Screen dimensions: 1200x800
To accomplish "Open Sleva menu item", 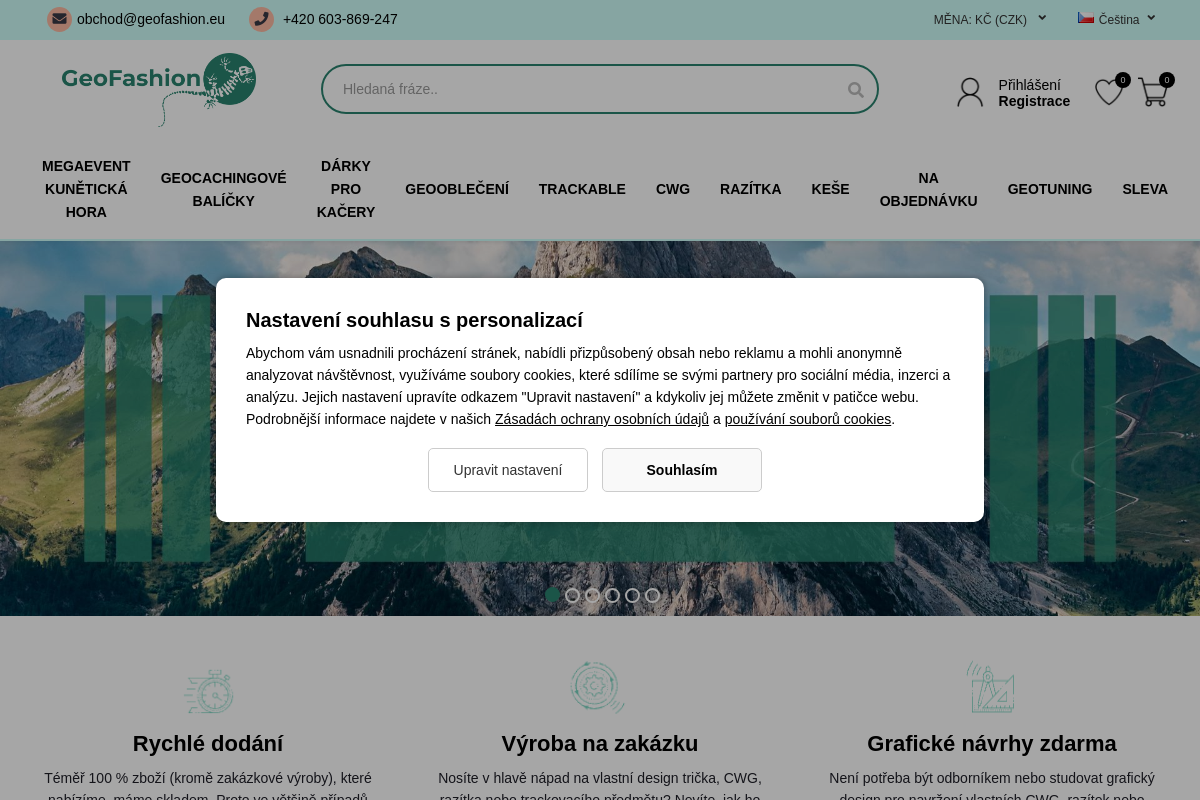I will pos(1145,189).
